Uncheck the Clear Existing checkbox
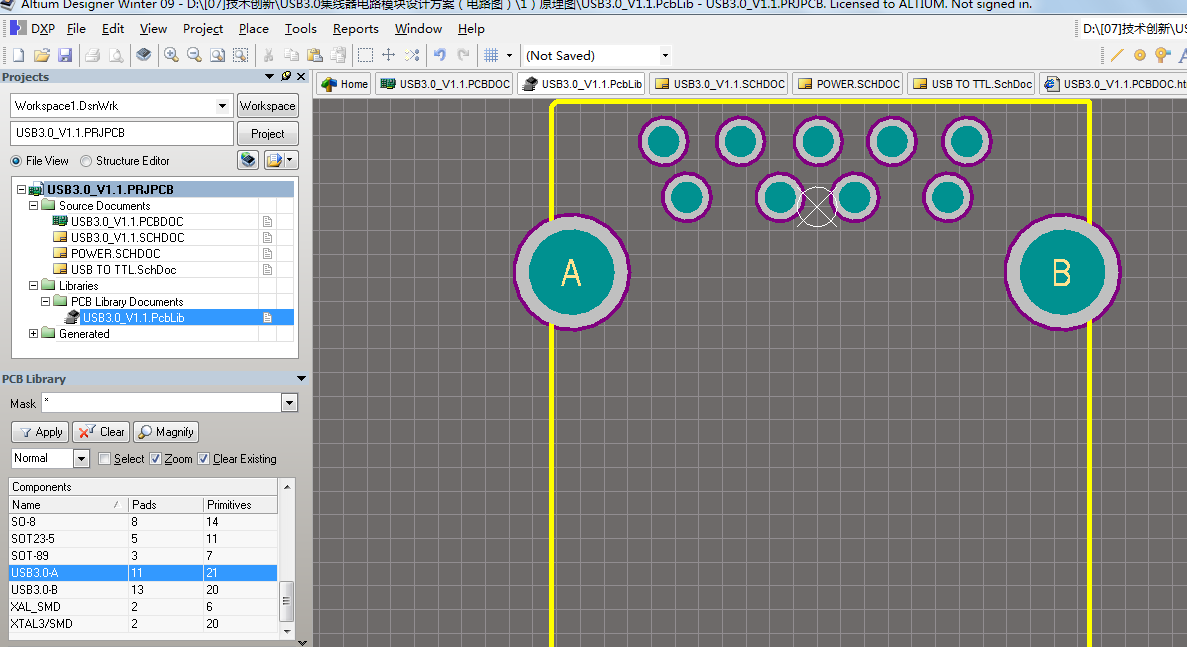1187x647 pixels. click(204, 459)
